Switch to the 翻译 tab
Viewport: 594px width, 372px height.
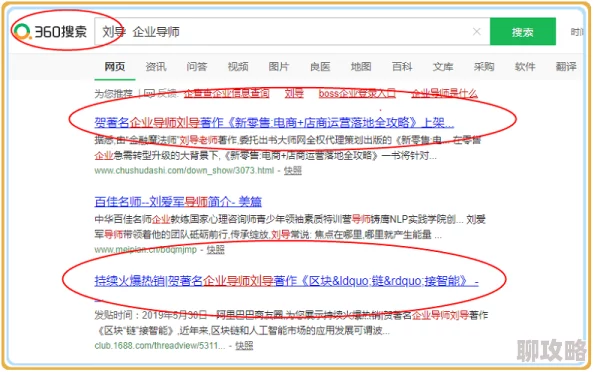pos(566,67)
